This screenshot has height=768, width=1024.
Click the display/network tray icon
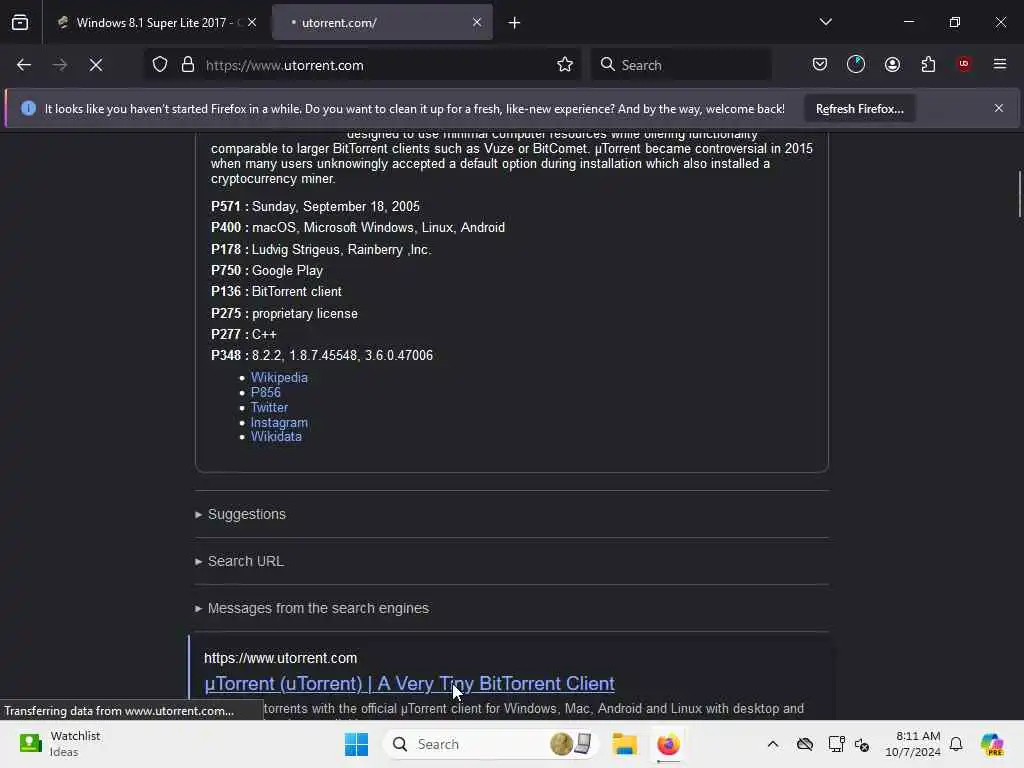pyautogui.click(x=837, y=744)
